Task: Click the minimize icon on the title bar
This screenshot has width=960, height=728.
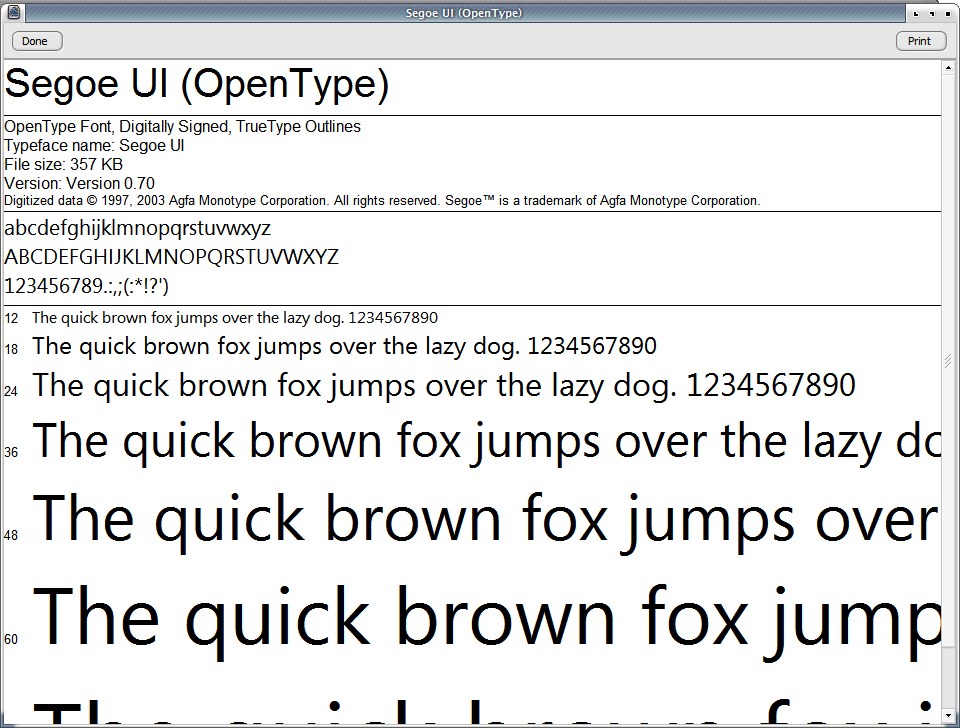Action: click(x=916, y=14)
